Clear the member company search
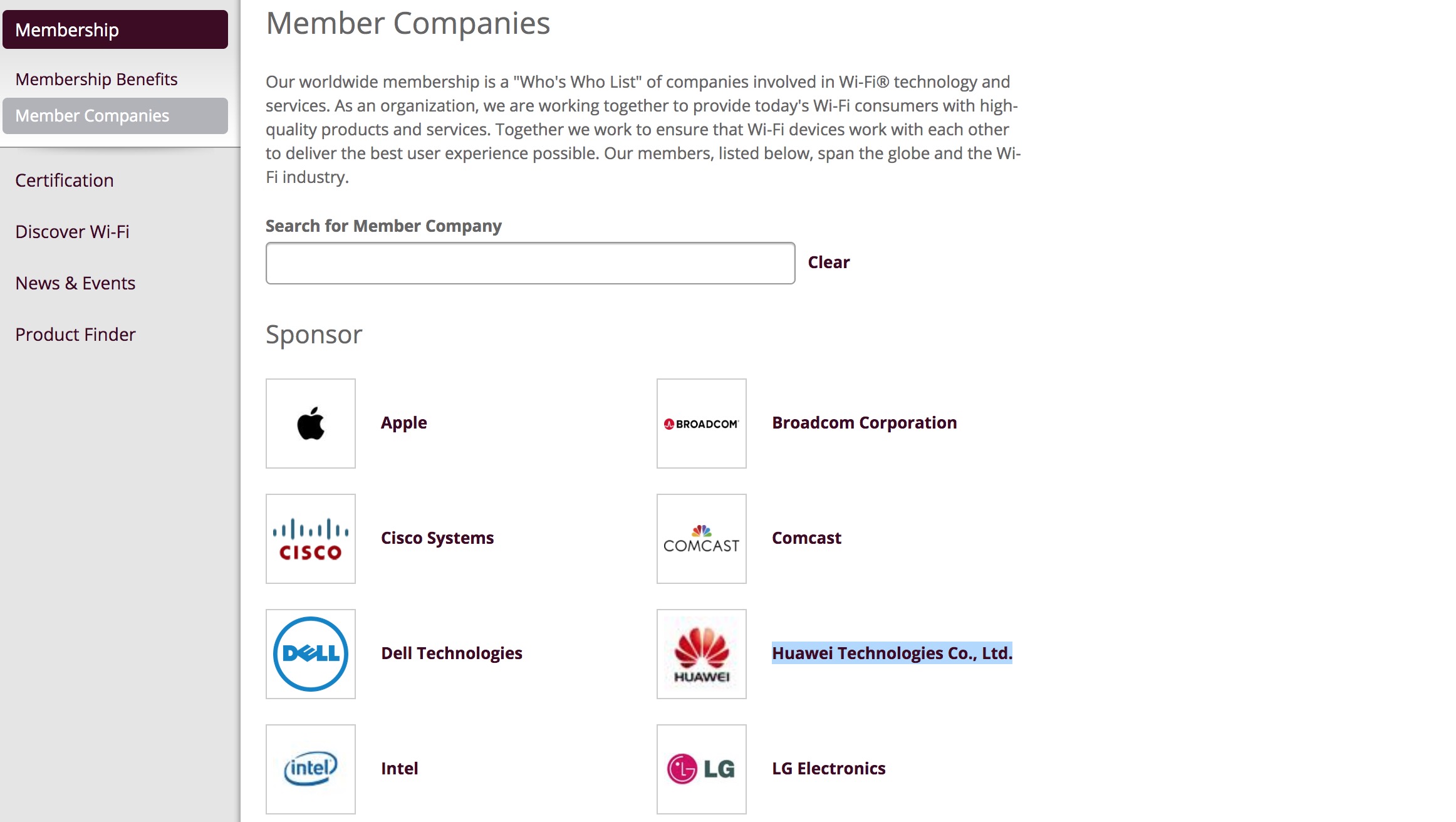Viewport: 1456px width, 822px height. pyautogui.click(x=829, y=263)
